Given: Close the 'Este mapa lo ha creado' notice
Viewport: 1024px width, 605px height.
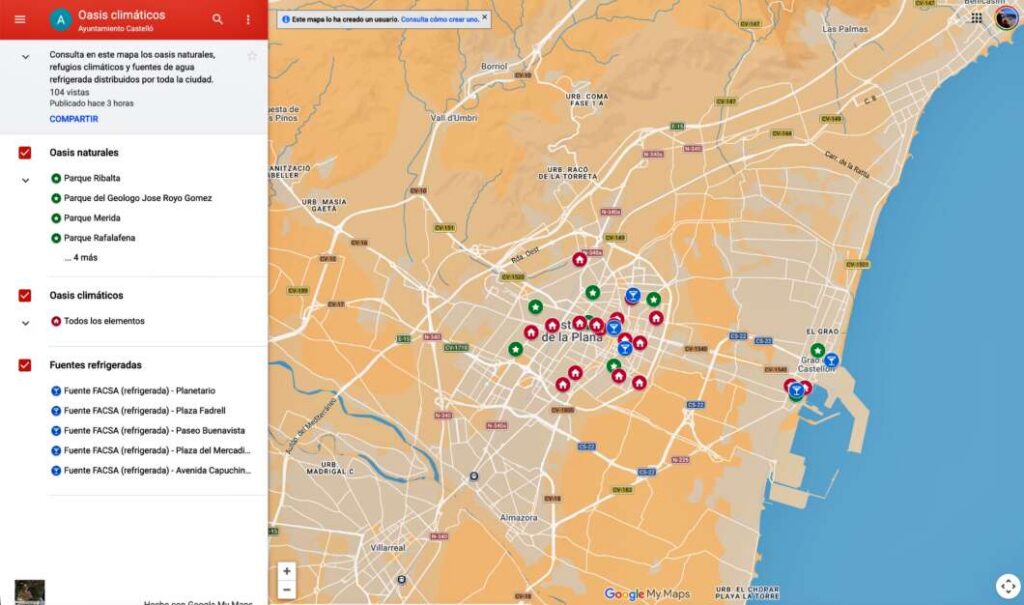Looking at the screenshot, I should point(485,17).
